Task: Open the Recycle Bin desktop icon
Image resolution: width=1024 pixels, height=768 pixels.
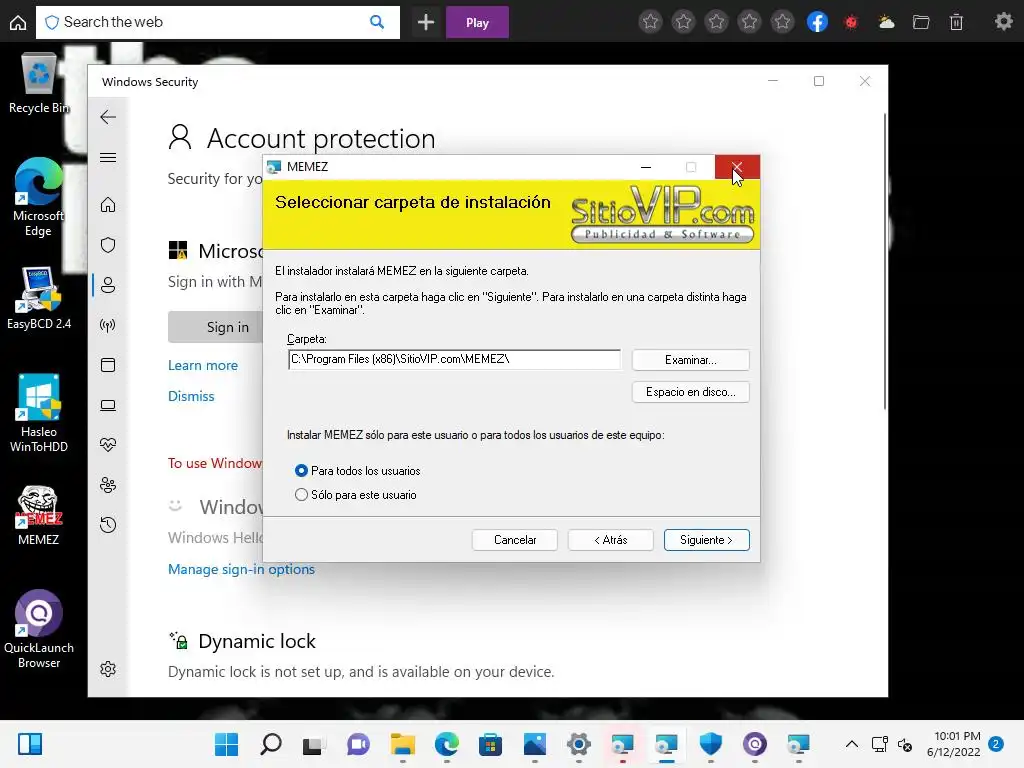Action: click(39, 84)
